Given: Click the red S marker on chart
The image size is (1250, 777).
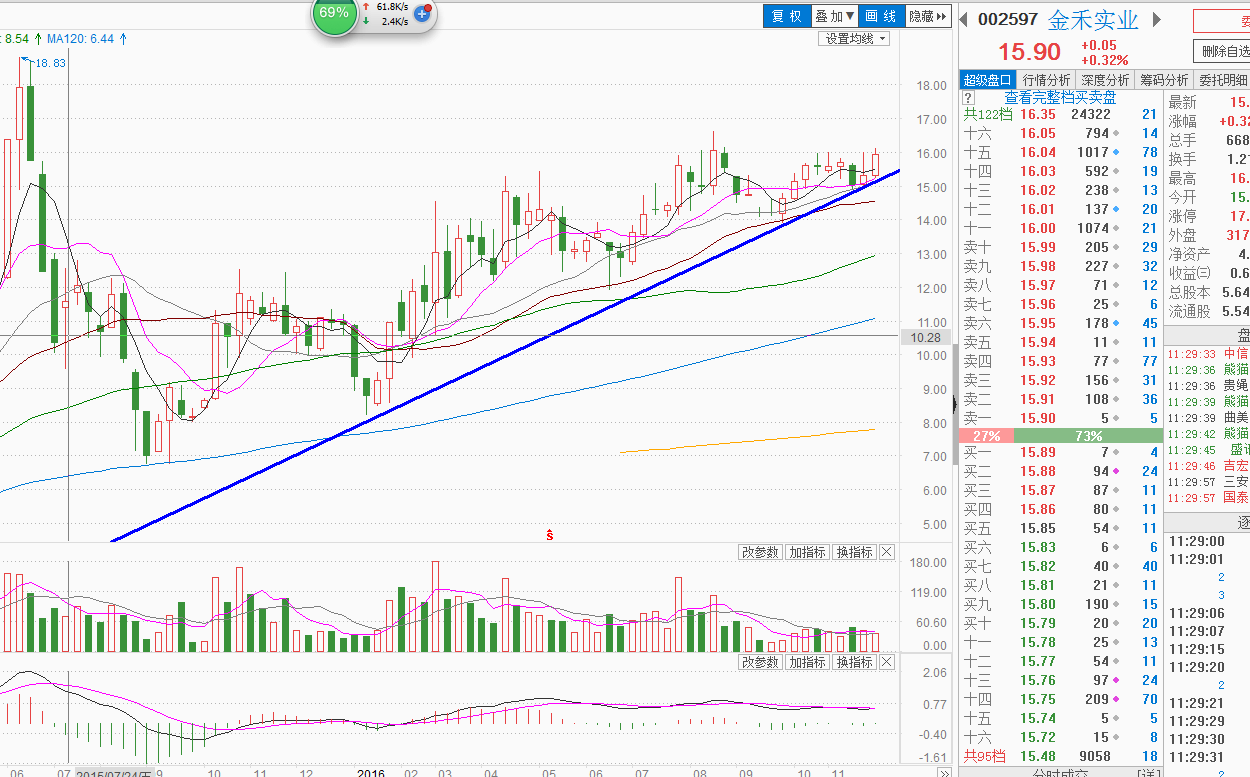Looking at the screenshot, I should tap(549, 535).
